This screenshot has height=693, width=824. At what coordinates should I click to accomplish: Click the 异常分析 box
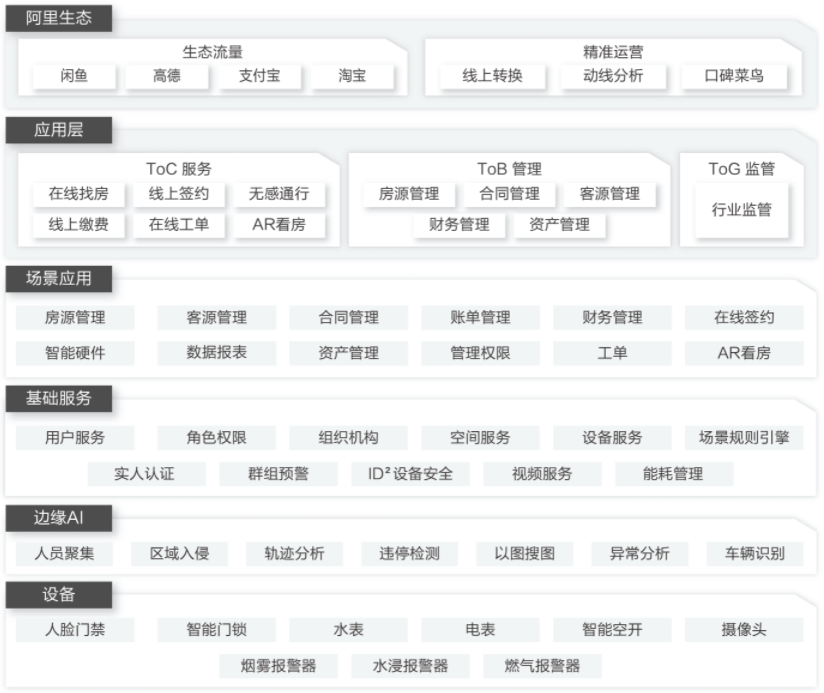(640, 554)
